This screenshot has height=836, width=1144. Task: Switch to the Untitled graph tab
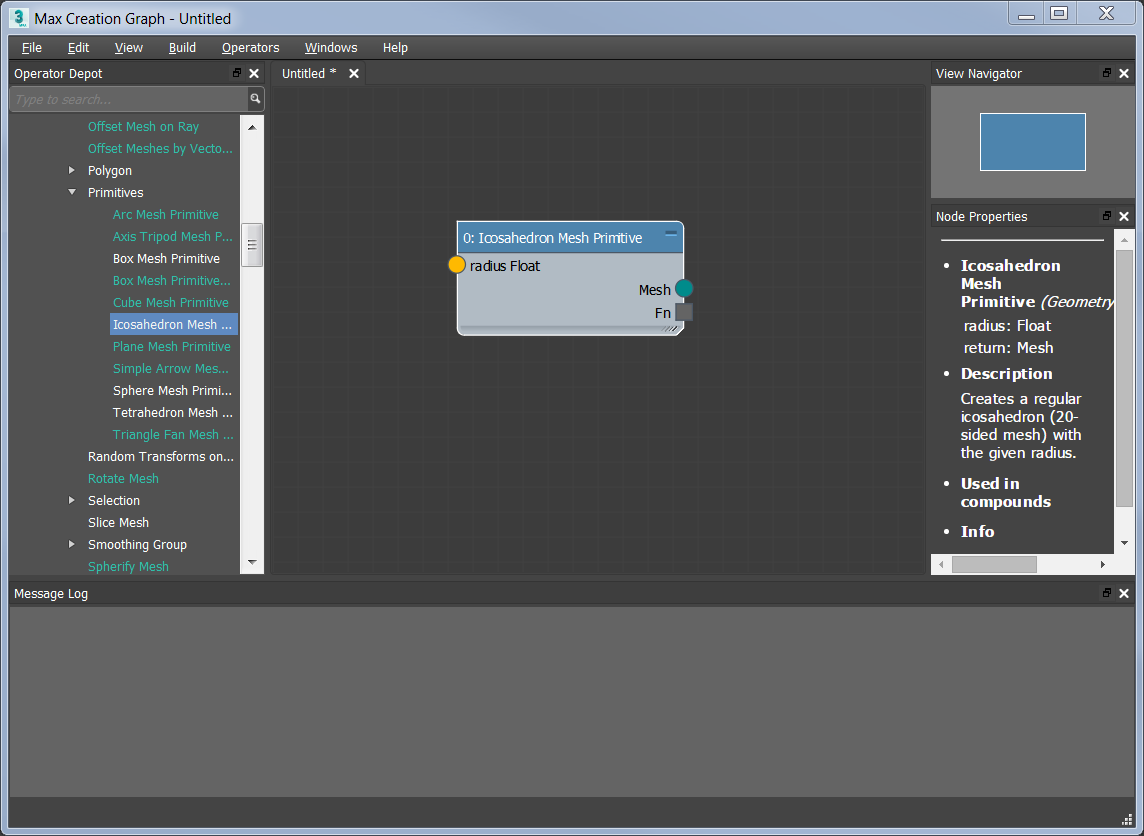pyautogui.click(x=309, y=73)
